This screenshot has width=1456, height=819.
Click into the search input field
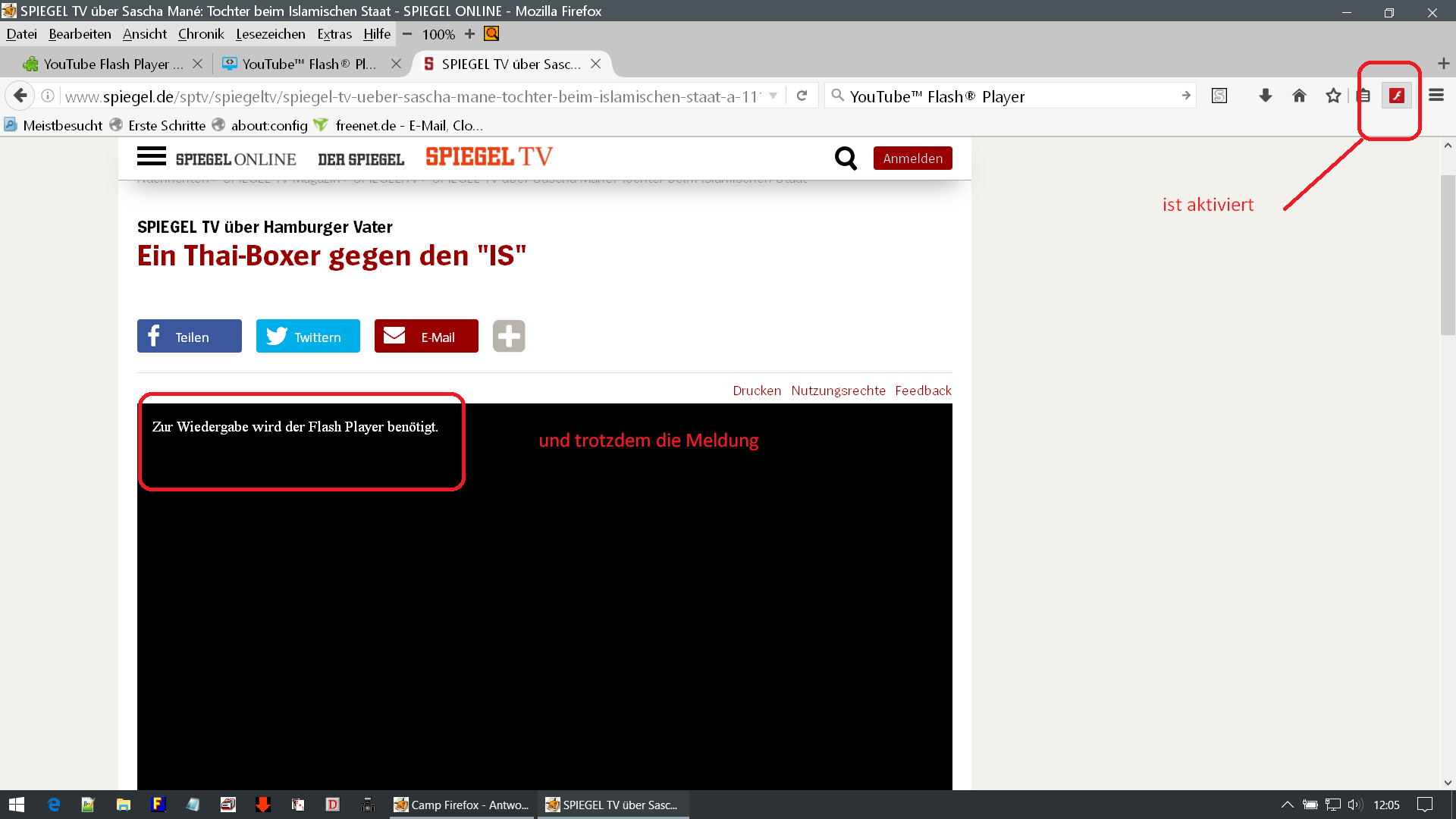click(1009, 96)
